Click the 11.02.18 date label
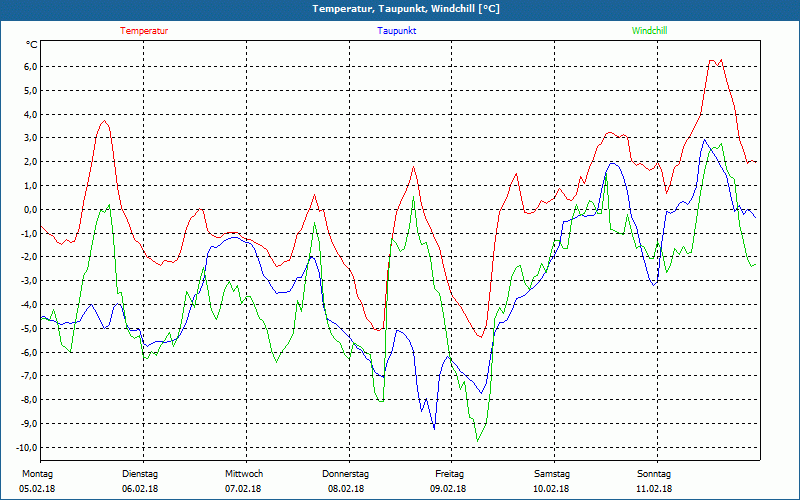 pos(654,489)
